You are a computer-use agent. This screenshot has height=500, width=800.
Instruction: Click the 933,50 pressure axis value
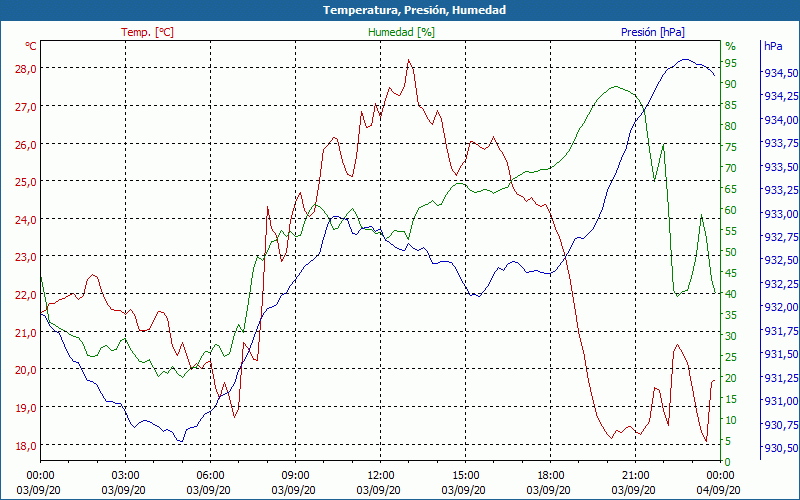(x=781, y=167)
